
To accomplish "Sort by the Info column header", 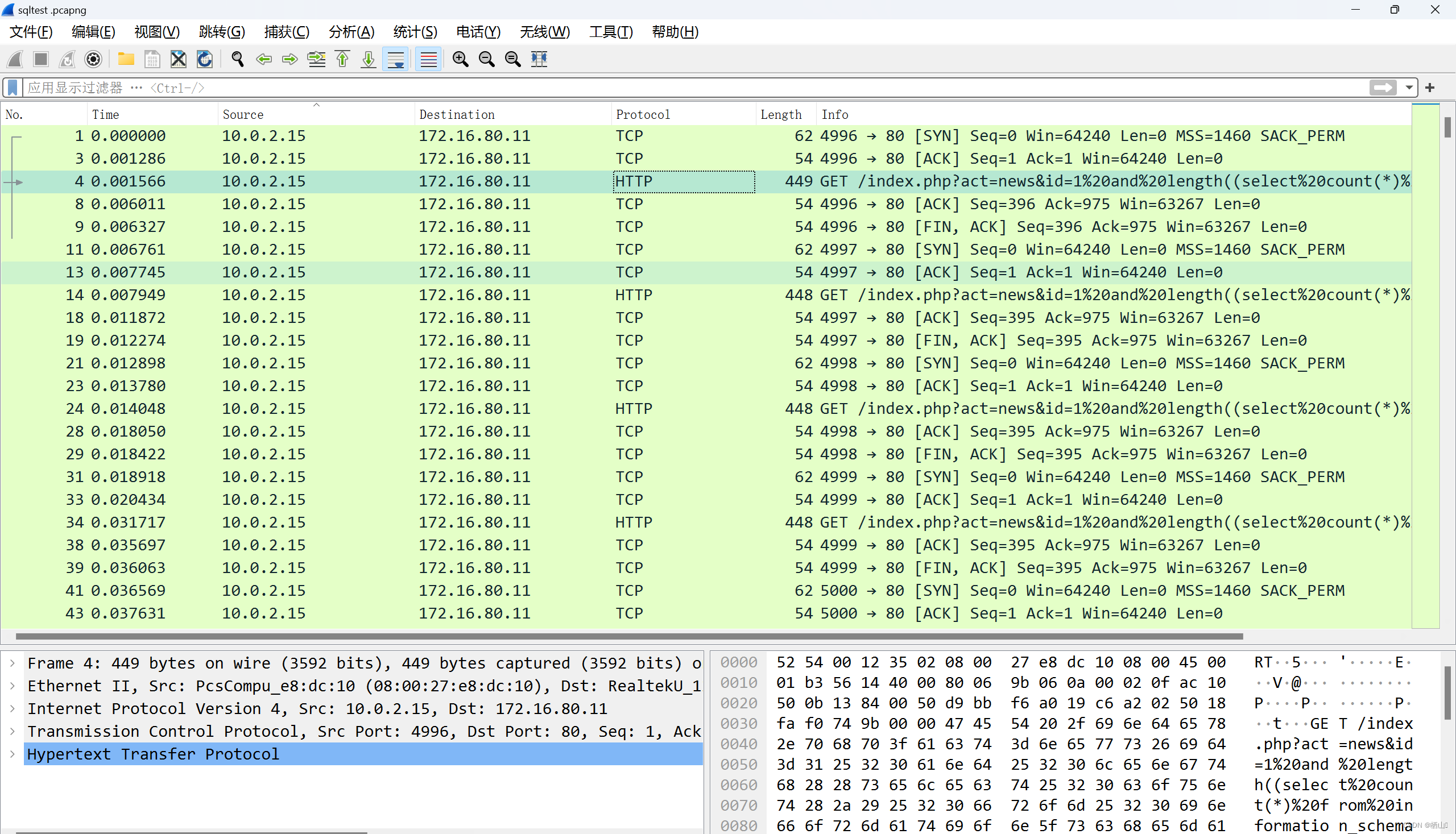I will pyautogui.click(x=1114, y=115).
